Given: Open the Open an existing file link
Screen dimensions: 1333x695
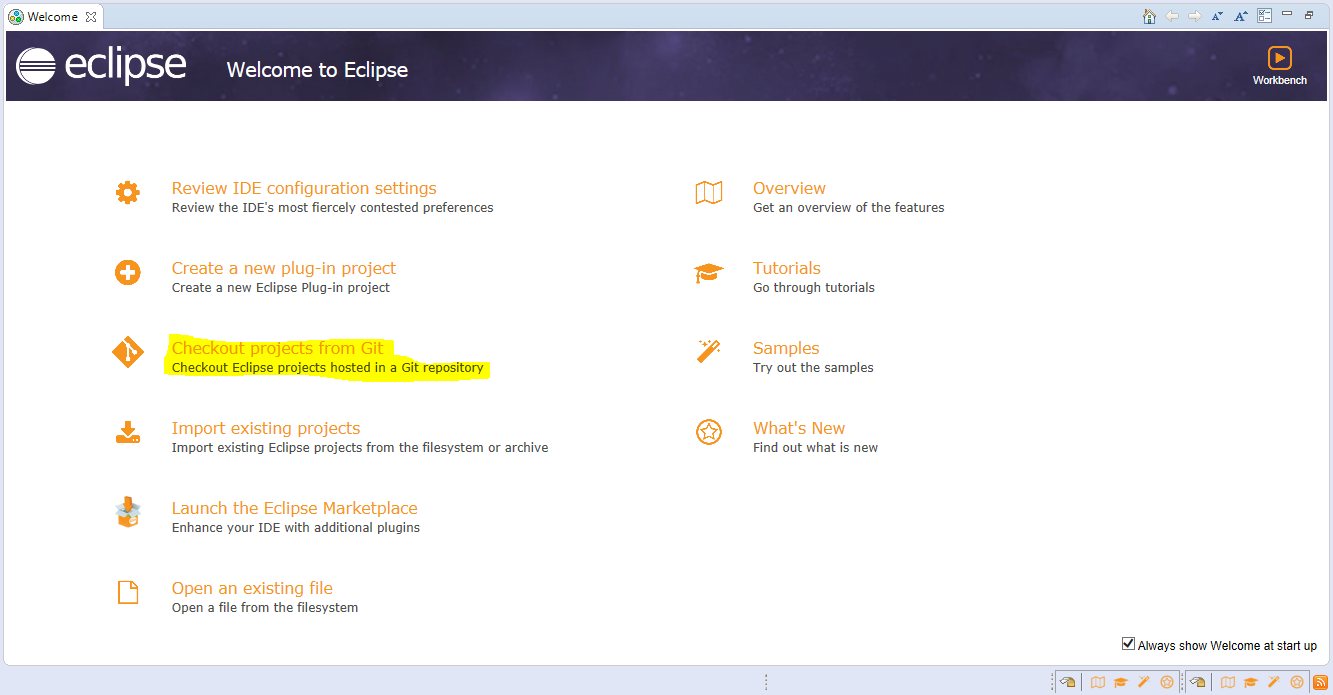Looking at the screenshot, I should [252, 588].
